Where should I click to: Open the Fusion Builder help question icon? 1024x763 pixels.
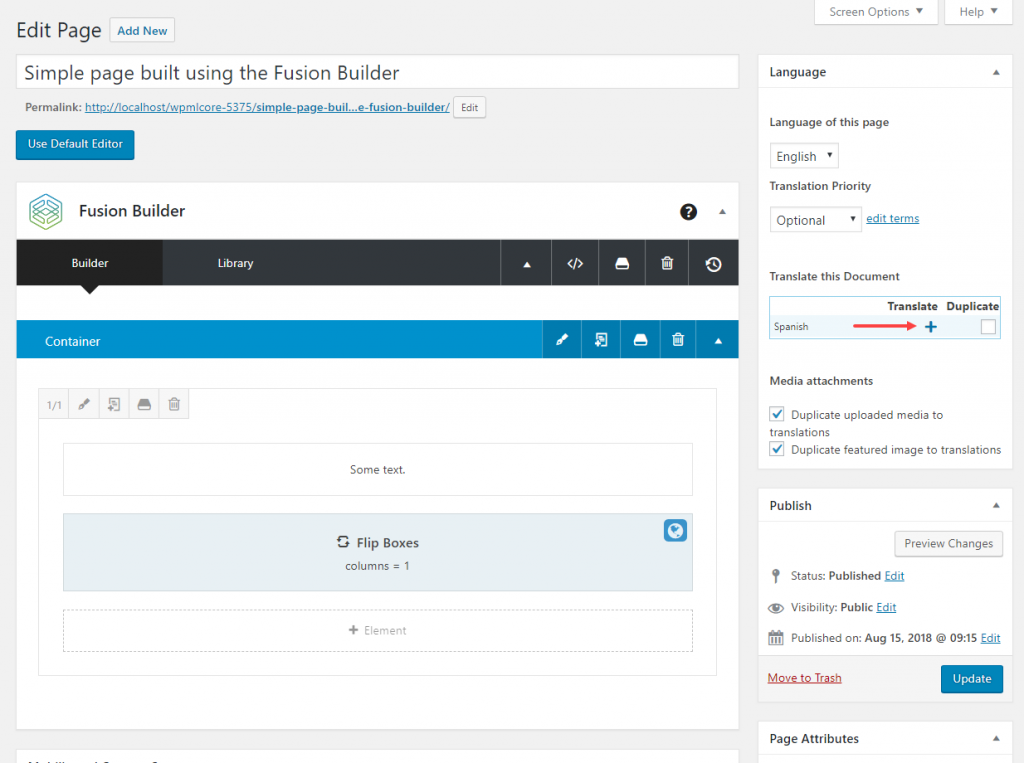pyautogui.click(x=688, y=212)
